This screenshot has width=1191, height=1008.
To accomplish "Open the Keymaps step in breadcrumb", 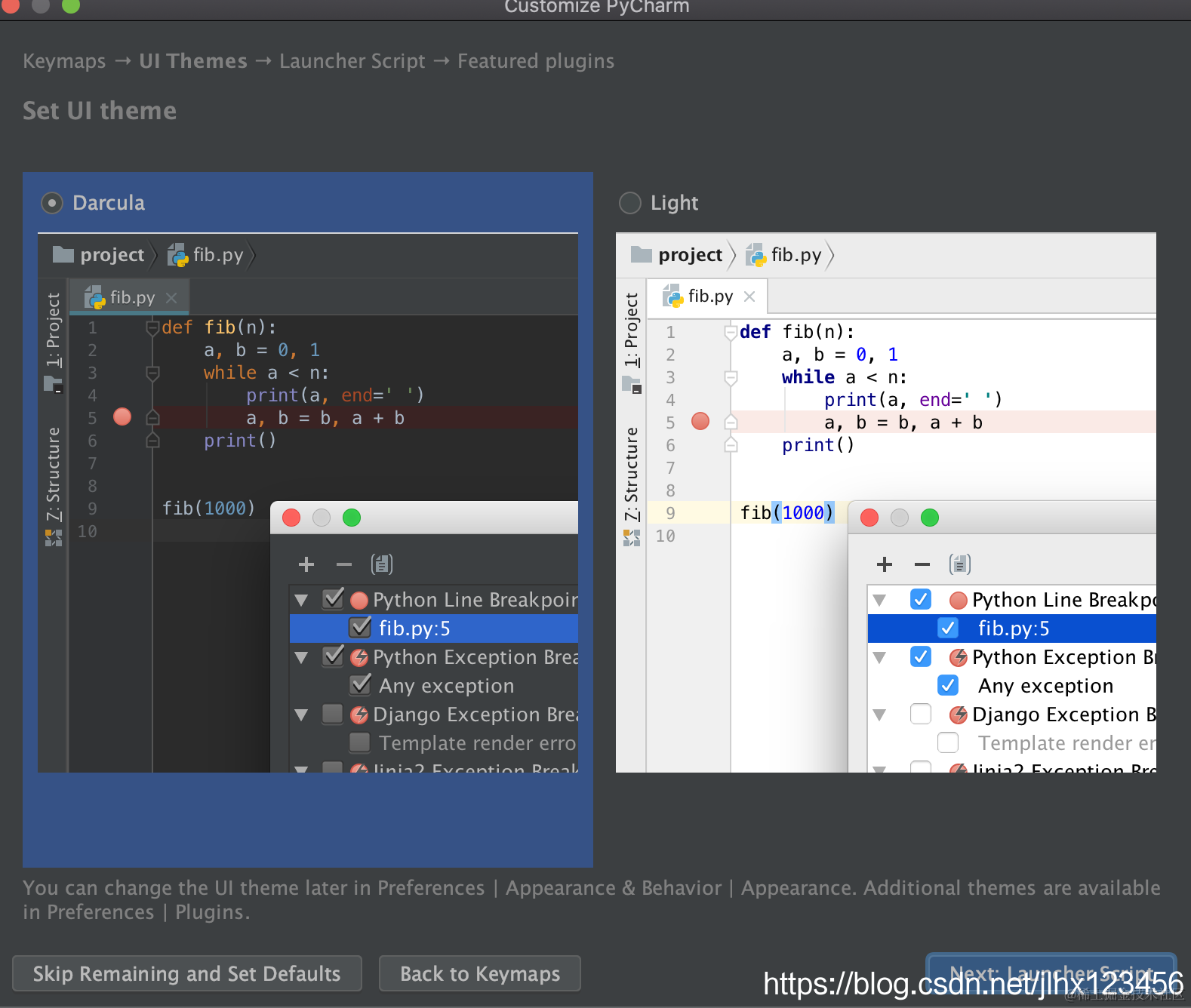I will [64, 61].
